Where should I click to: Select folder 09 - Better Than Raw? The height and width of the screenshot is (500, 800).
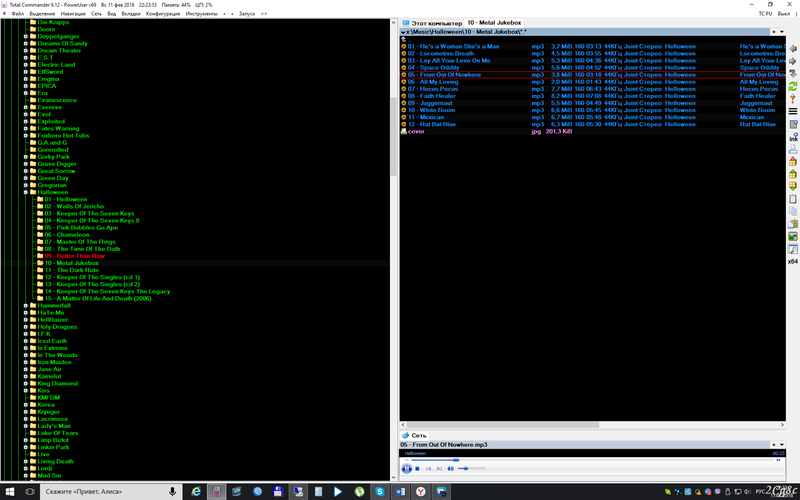click(74, 256)
